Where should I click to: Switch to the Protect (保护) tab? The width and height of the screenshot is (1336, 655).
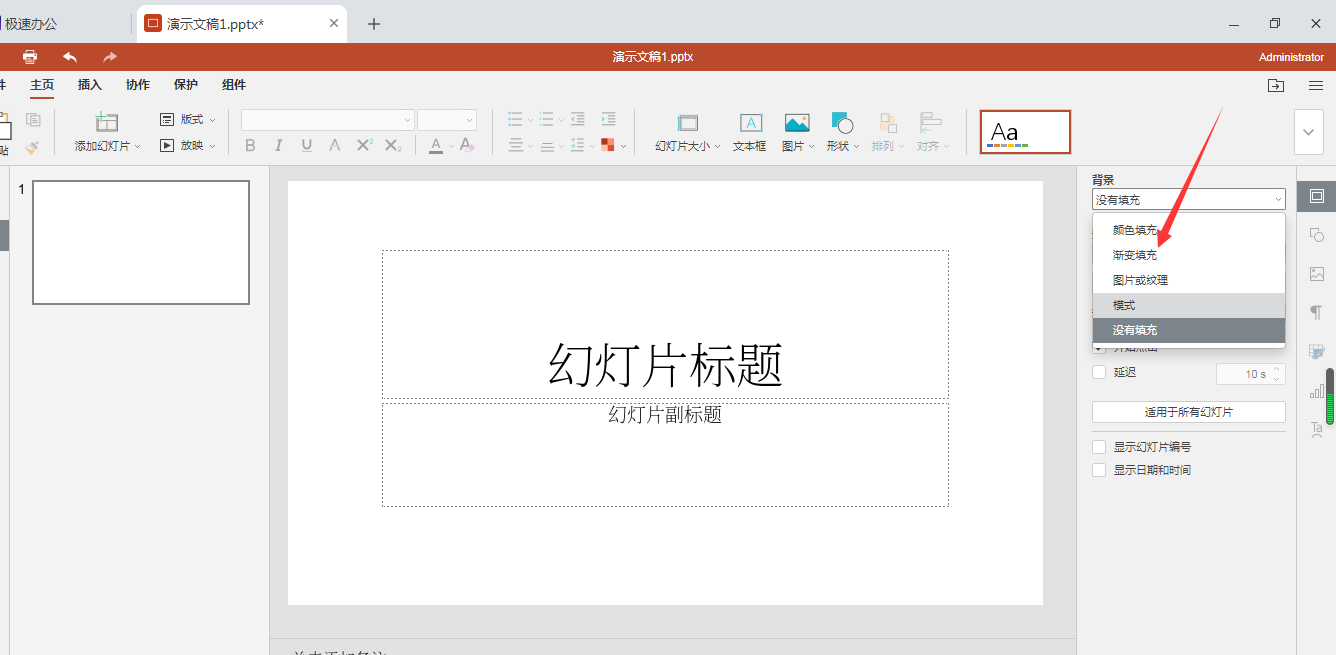[x=186, y=85]
